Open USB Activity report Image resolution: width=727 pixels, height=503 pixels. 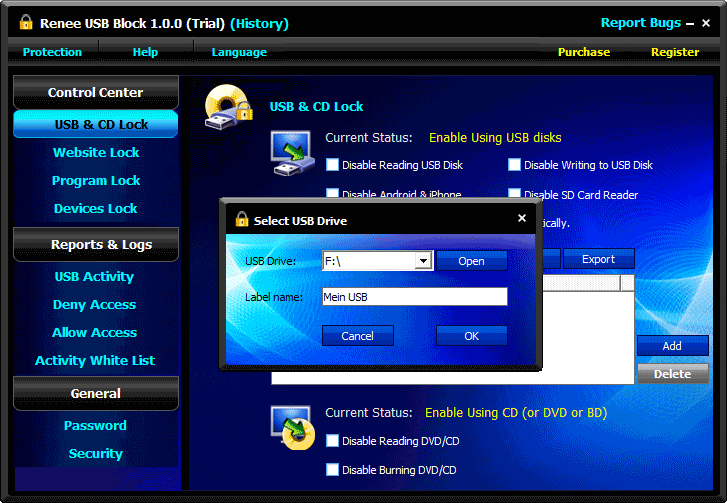click(94, 277)
